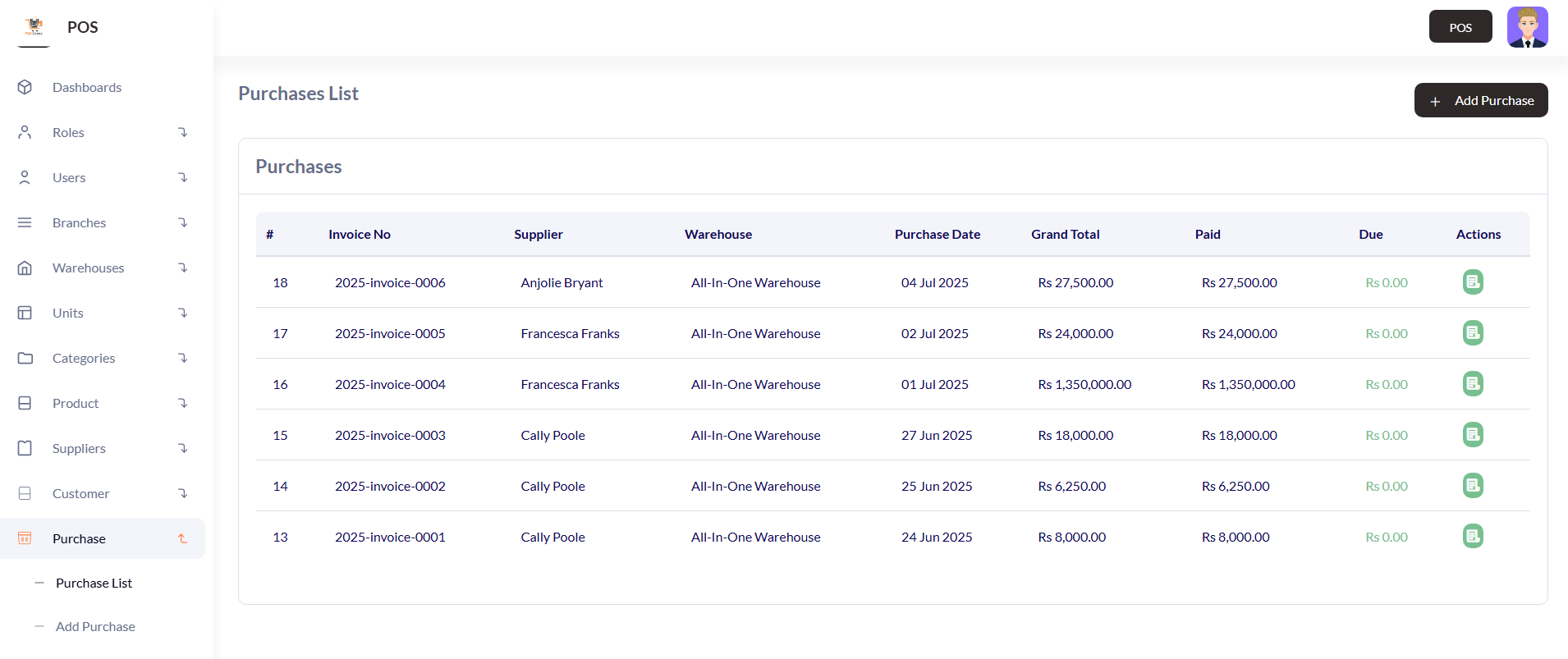Collapse the Purchase menu arrow
The width and height of the screenshot is (1568, 659).
pyautogui.click(x=183, y=538)
